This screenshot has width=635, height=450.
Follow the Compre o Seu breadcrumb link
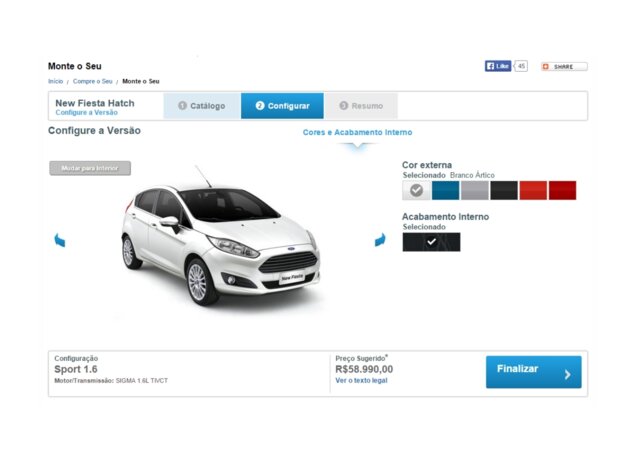point(93,81)
